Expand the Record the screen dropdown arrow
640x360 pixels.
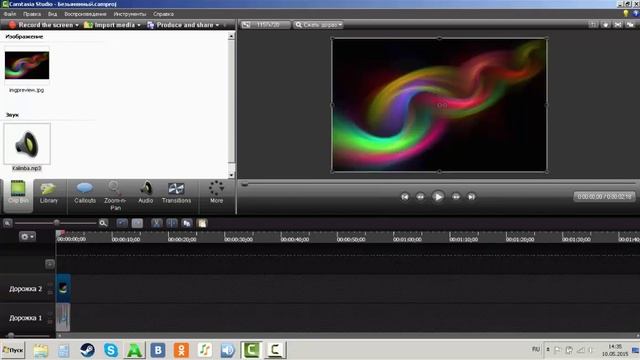77,25
